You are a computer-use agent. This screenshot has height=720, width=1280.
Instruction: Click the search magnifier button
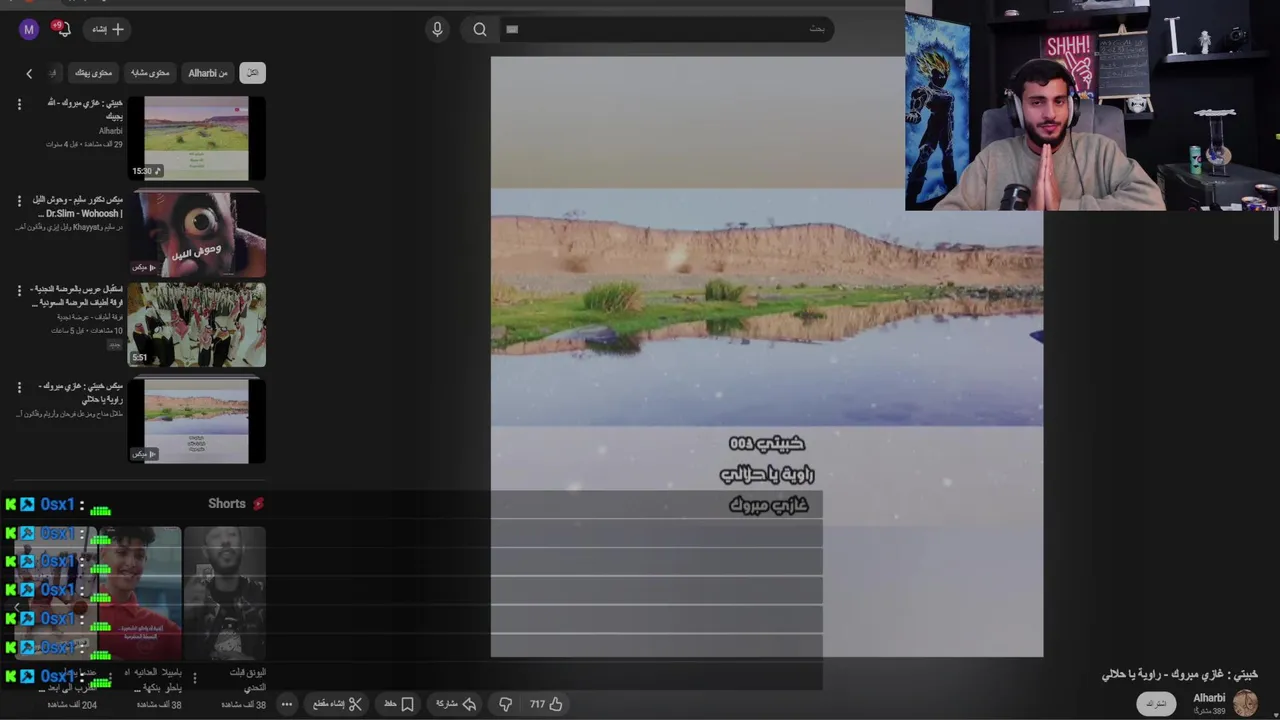click(480, 29)
